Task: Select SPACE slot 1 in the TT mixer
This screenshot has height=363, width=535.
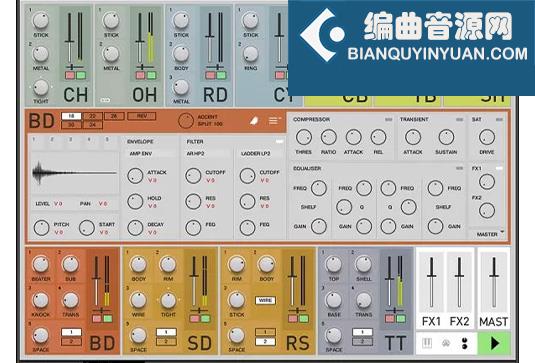Action: tap(362, 332)
